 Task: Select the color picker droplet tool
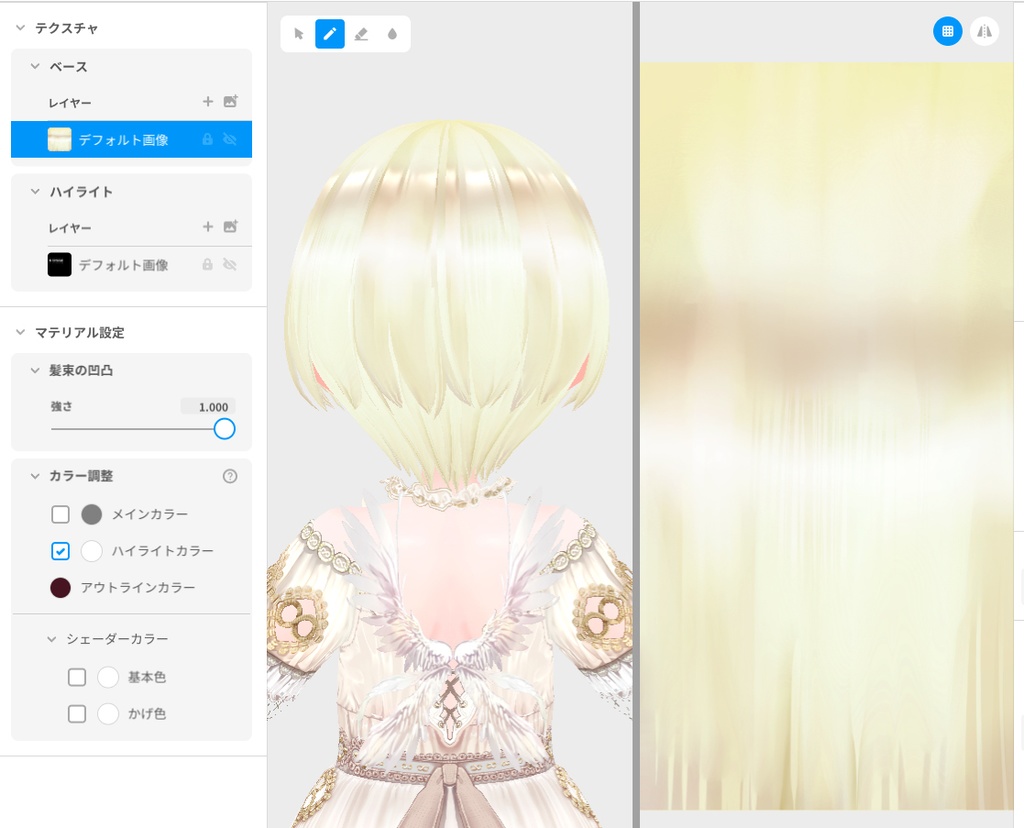(392, 33)
